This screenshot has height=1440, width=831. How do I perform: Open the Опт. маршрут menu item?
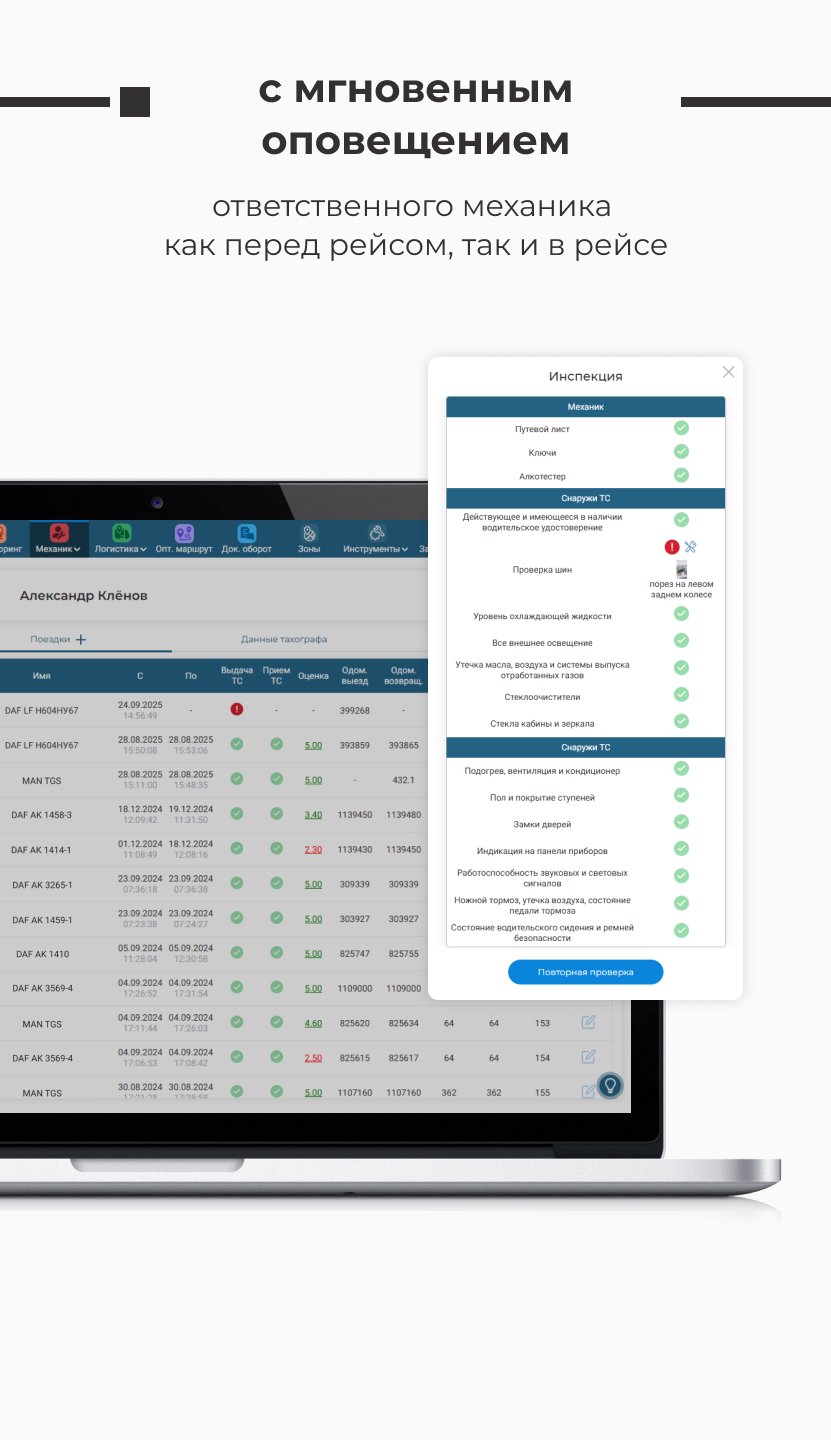point(184,538)
